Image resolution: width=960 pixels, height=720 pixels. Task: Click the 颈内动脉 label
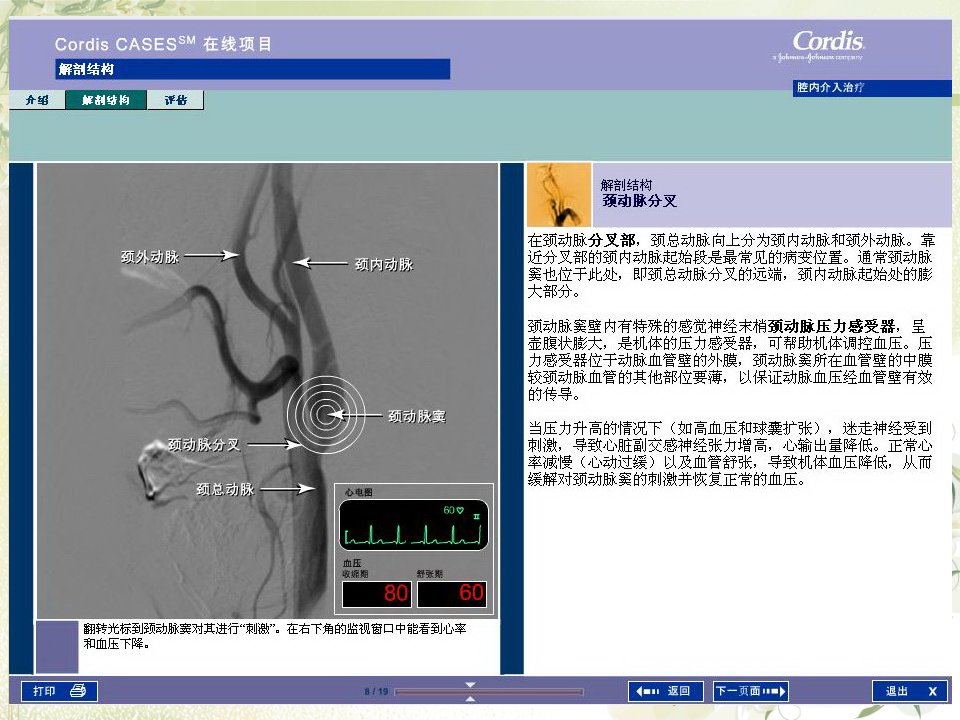(x=384, y=264)
